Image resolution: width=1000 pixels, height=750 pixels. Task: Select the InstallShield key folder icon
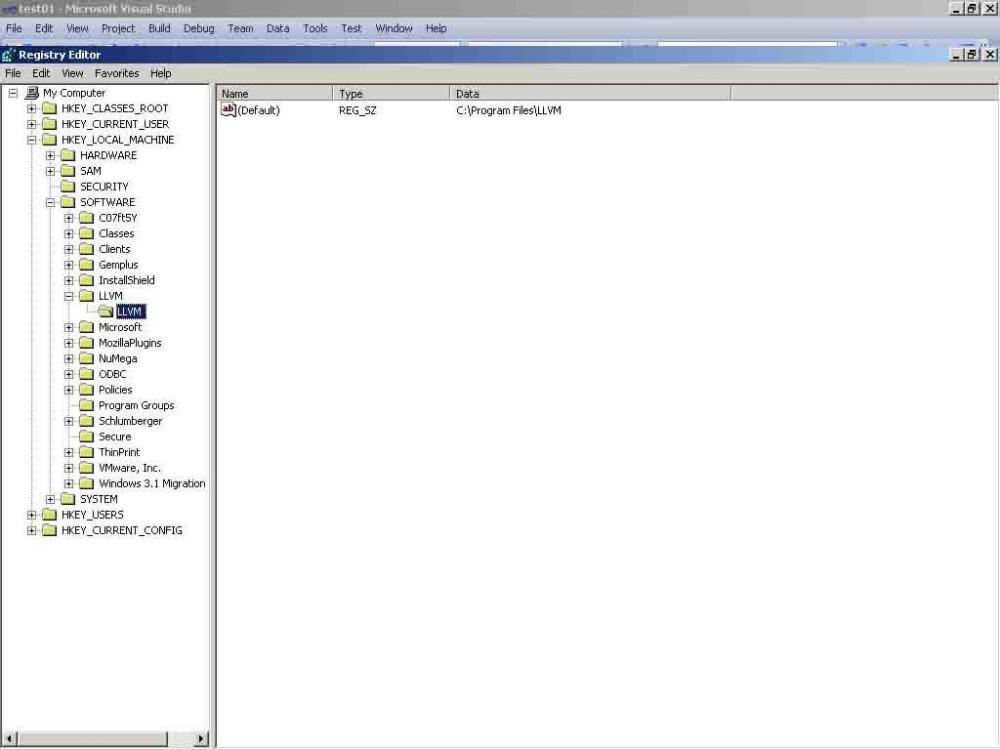[x=86, y=280]
